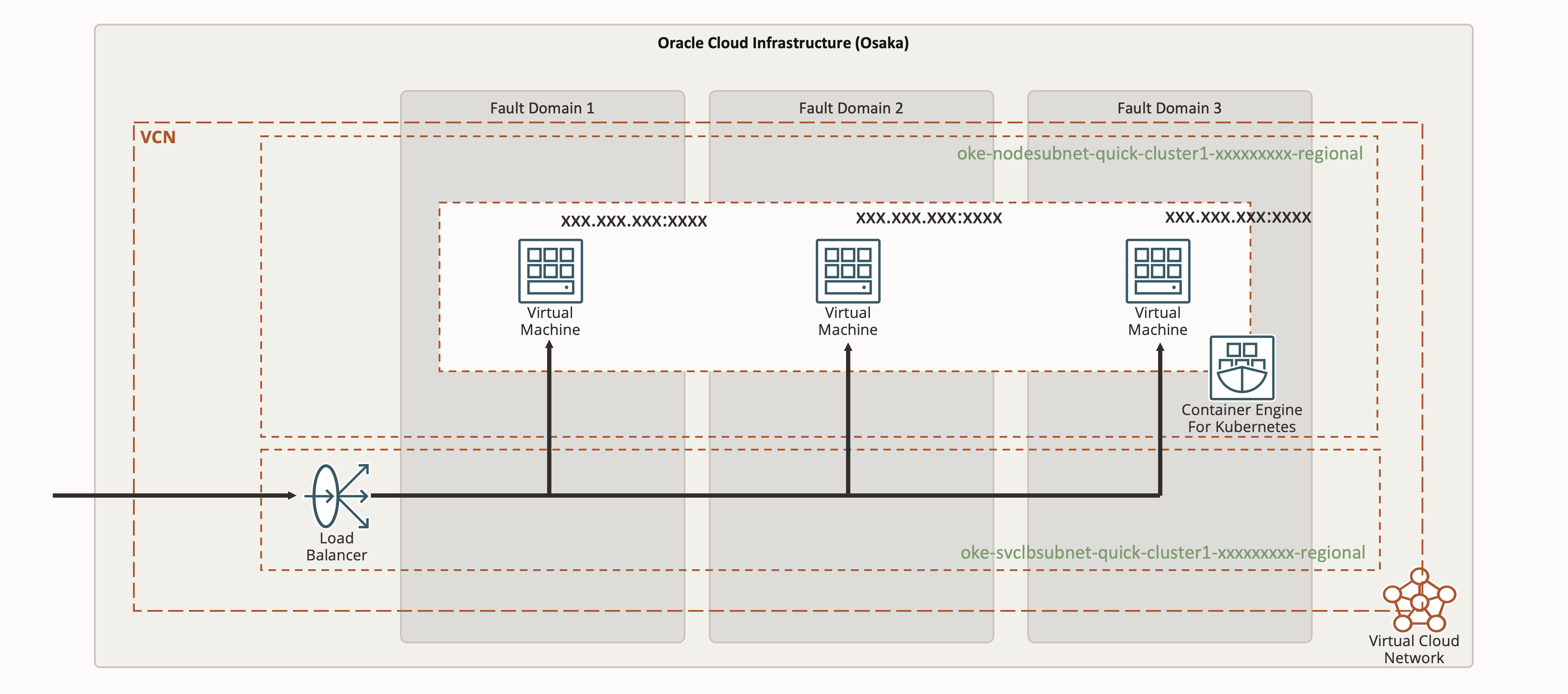The image size is (1568, 694).
Task: Click the oke-nodesubnet-quick-cluster1 subnet label
Action: [x=1160, y=154]
